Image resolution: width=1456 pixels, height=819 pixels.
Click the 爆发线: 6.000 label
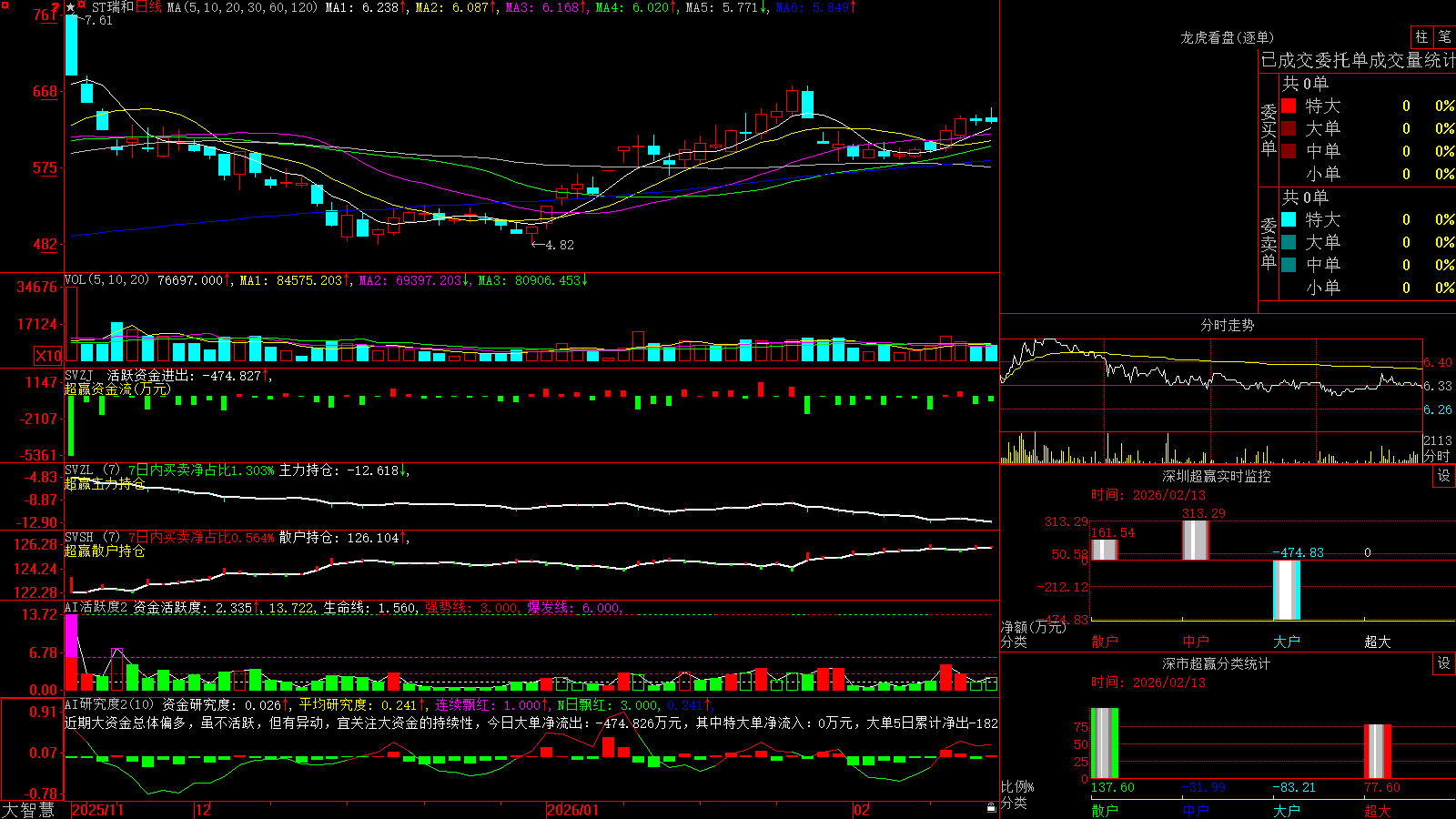tap(573, 608)
